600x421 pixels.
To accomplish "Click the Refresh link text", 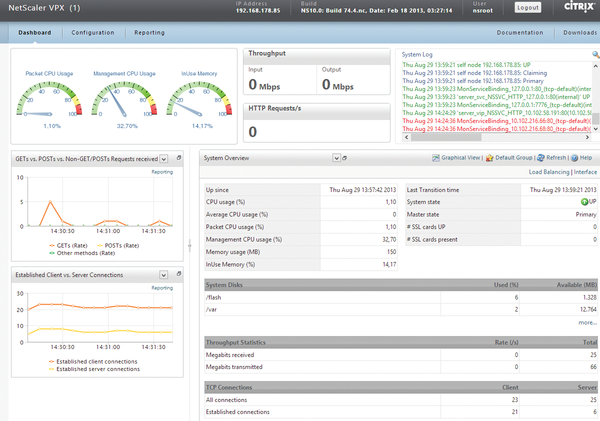I will coord(556,158).
